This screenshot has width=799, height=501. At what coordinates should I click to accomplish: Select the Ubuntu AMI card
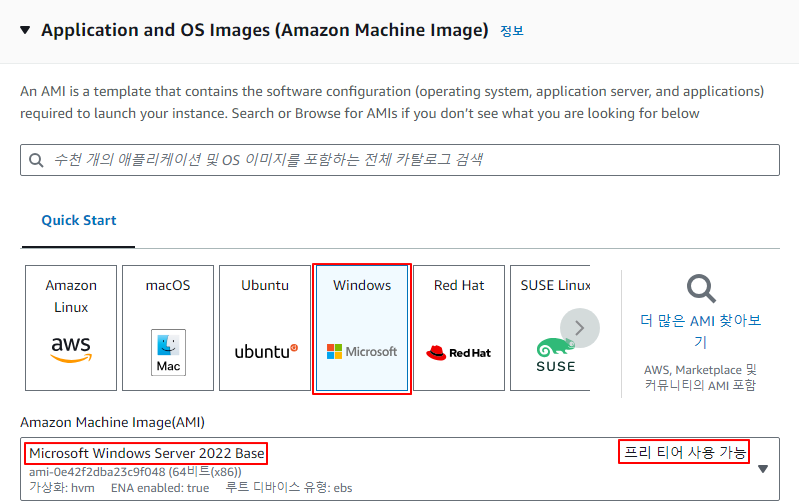click(265, 328)
